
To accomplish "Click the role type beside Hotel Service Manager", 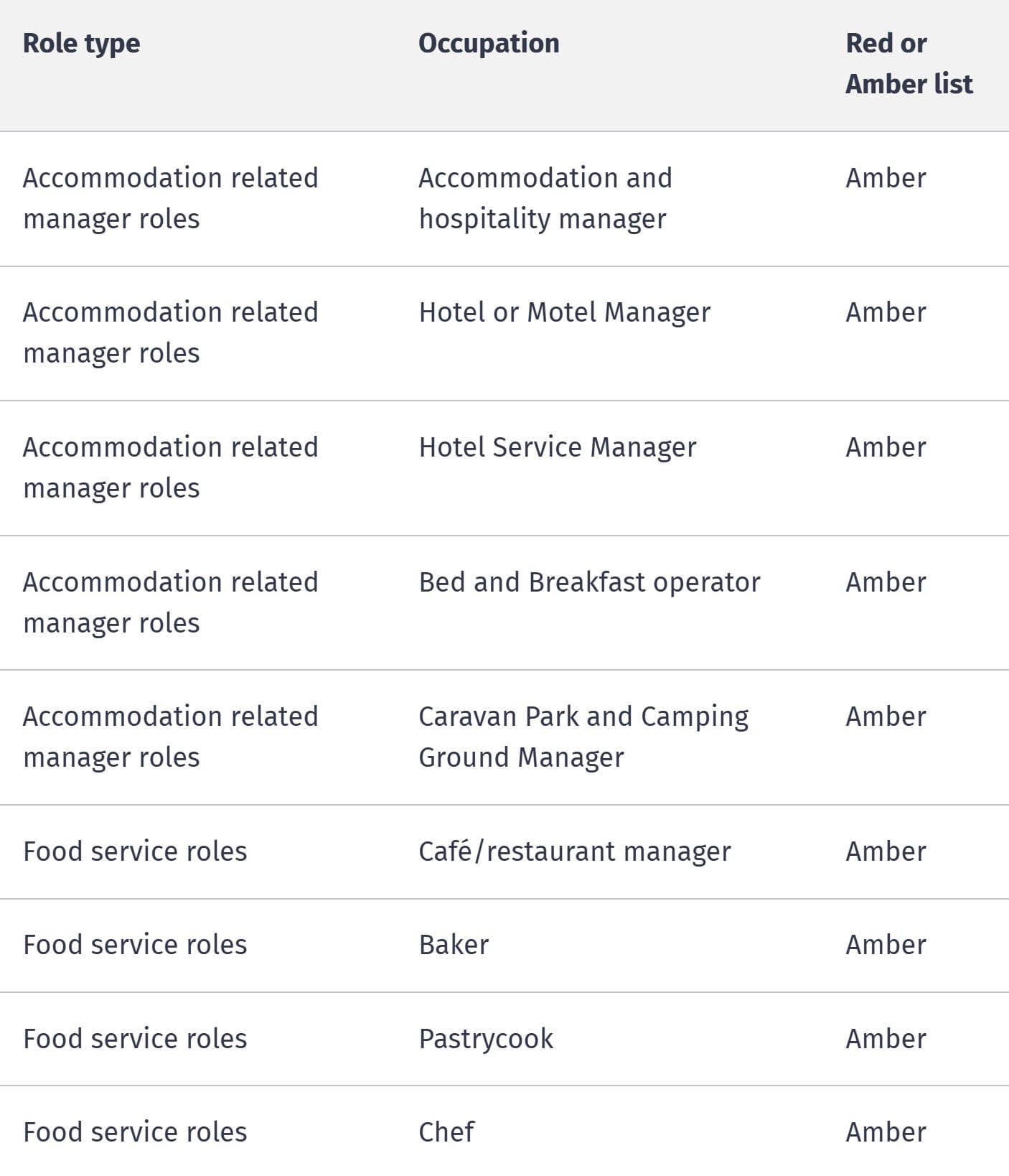I will (170, 467).
